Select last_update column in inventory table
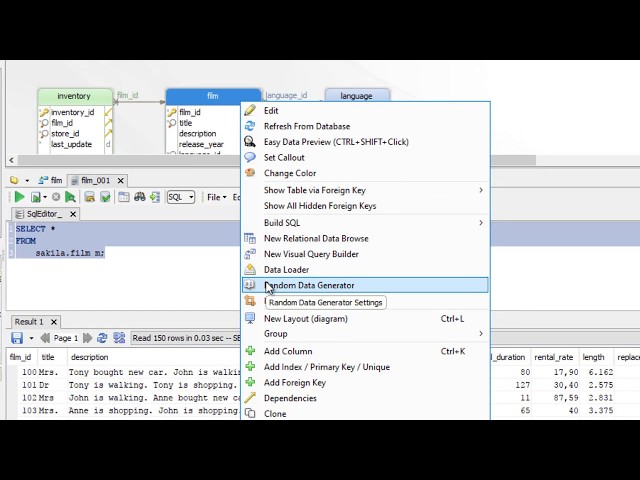Viewport: 640px width, 480px height. pos(71,144)
